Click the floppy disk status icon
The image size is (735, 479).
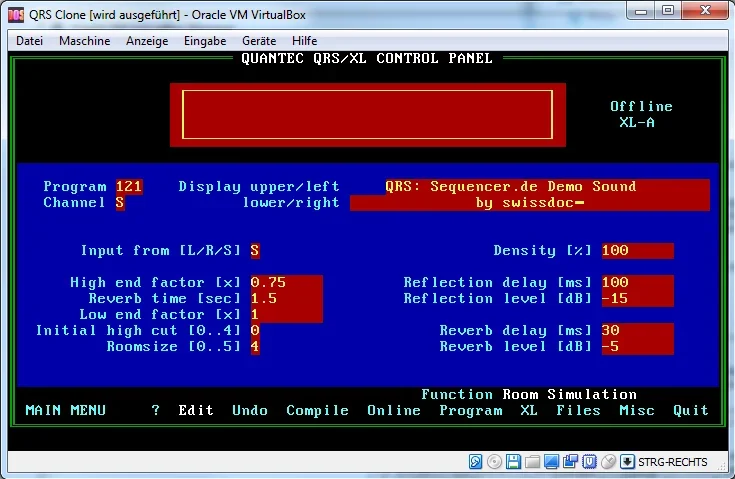point(513,462)
